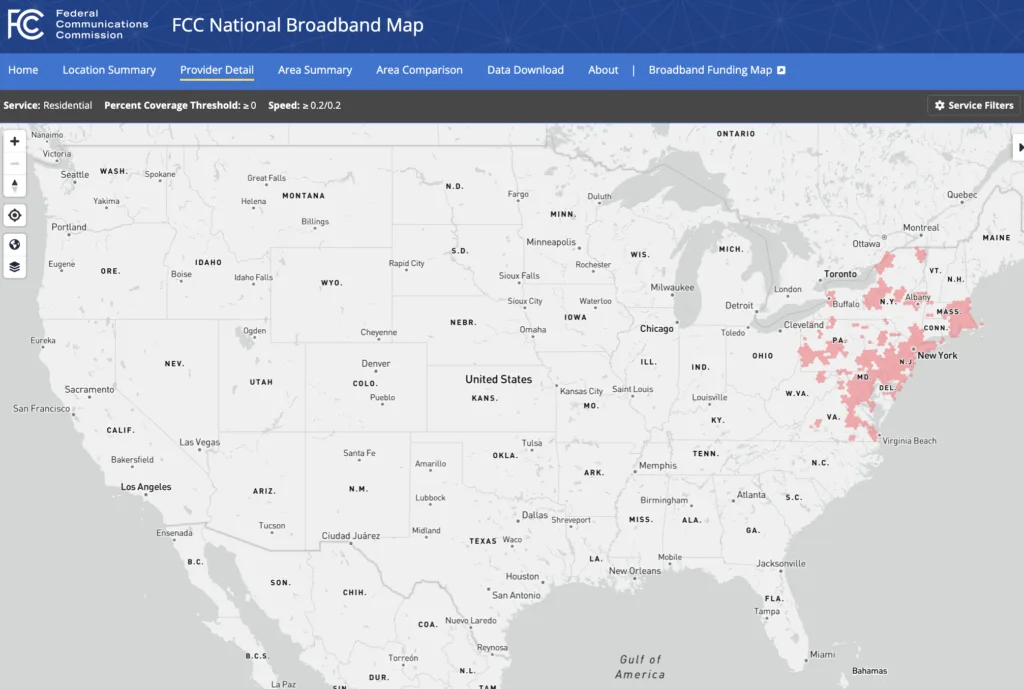The image size is (1024, 689).
Task: Click the Ottawa city label
Action: click(x=866, y=244)
